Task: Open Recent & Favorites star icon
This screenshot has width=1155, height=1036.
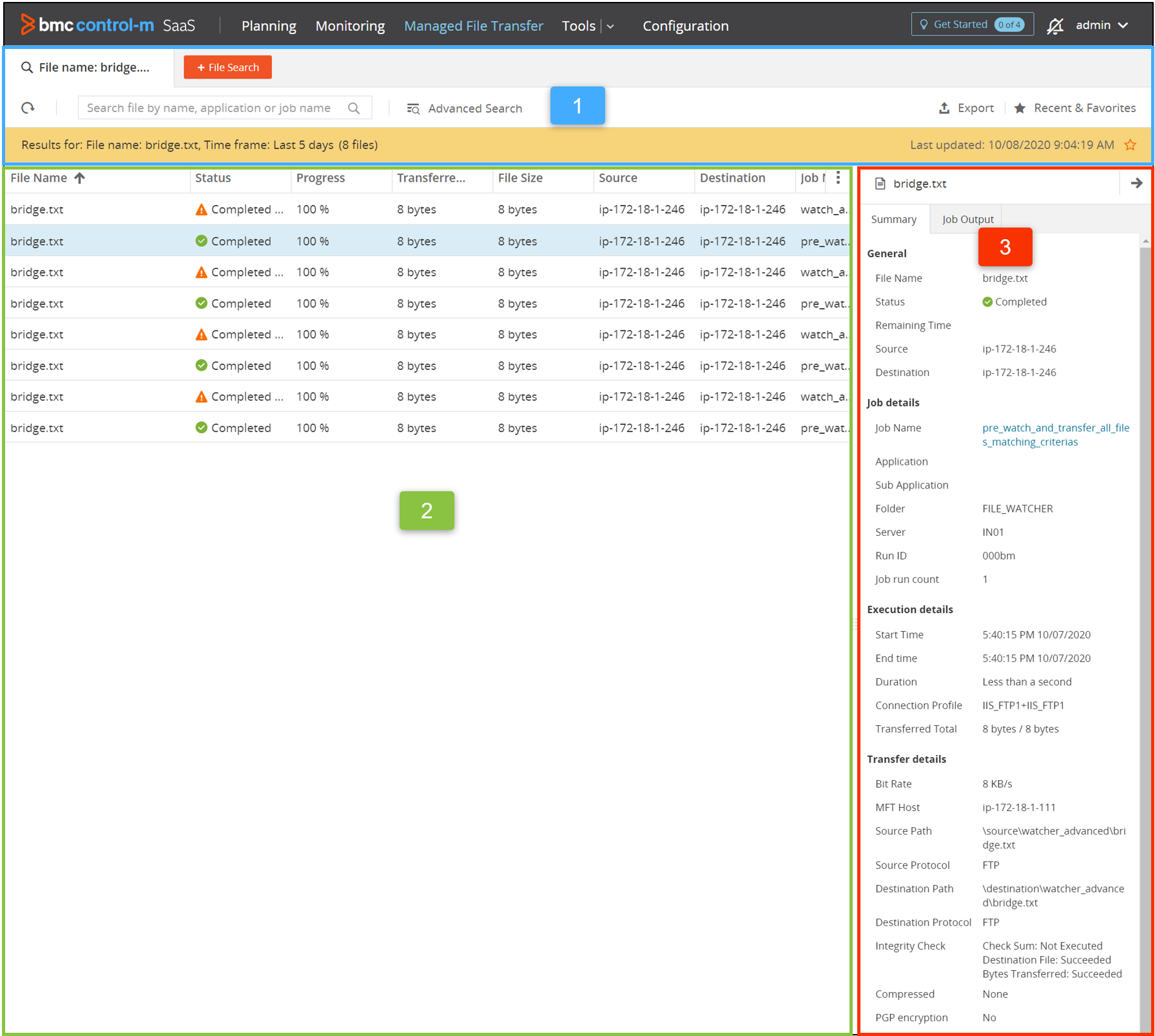Action: point(1020,108)
